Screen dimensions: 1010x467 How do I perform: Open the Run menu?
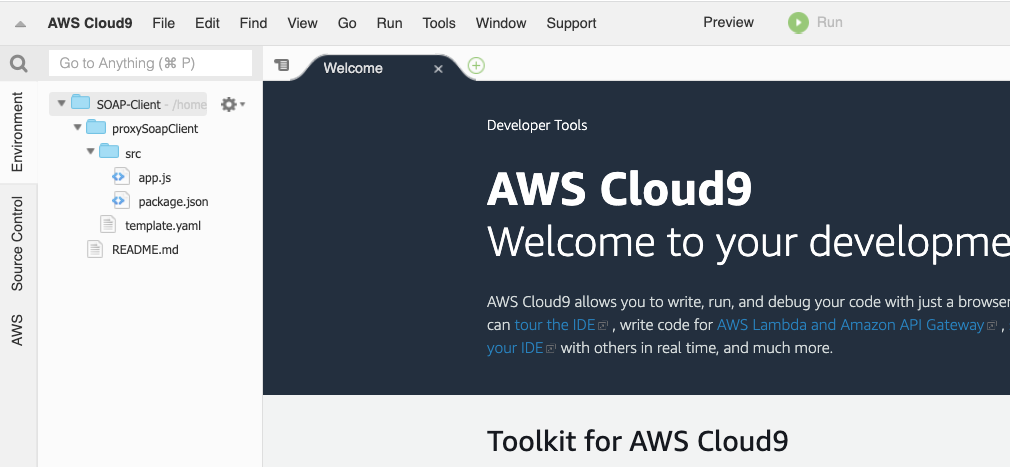coord(390,23)
